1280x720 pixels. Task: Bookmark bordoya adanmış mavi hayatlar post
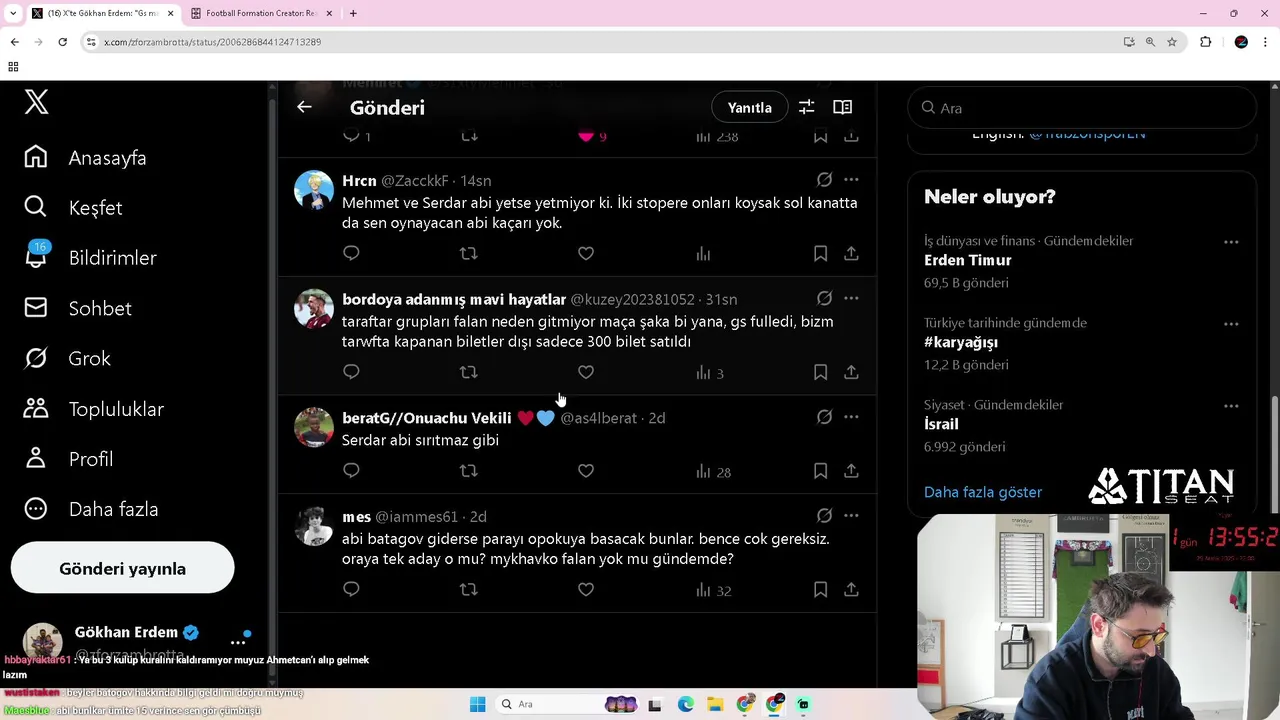point(820,372)
